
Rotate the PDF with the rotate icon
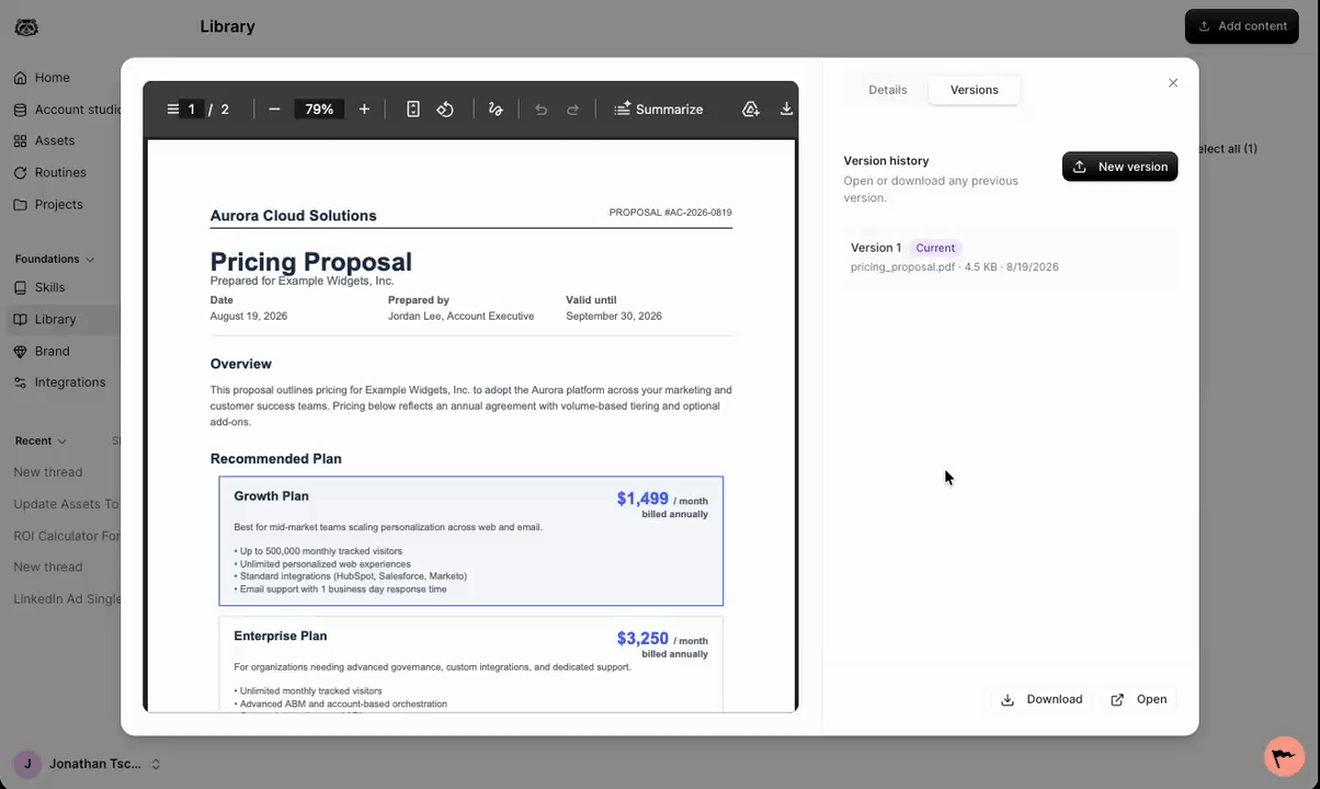pos(445,109)
